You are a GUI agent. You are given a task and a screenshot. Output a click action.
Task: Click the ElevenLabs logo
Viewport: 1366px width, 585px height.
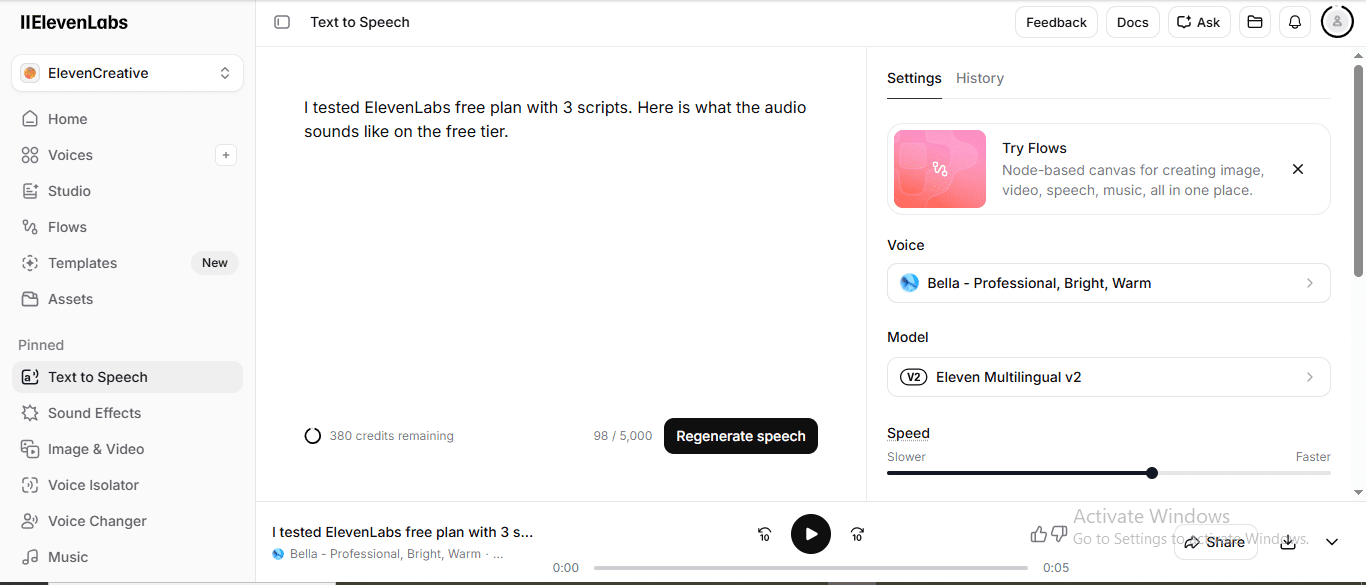tap(74, 22)
